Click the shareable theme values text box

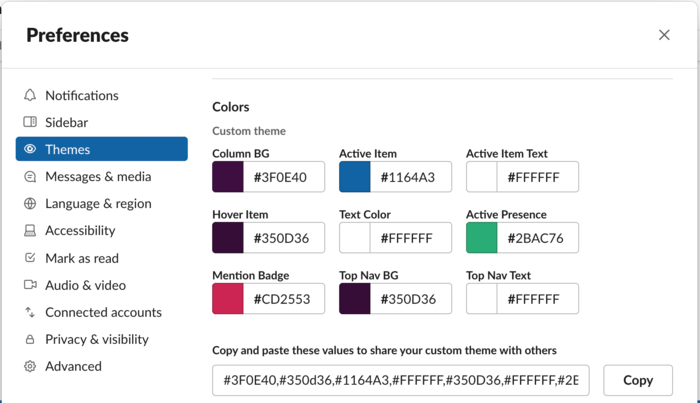tap(401, 380)
